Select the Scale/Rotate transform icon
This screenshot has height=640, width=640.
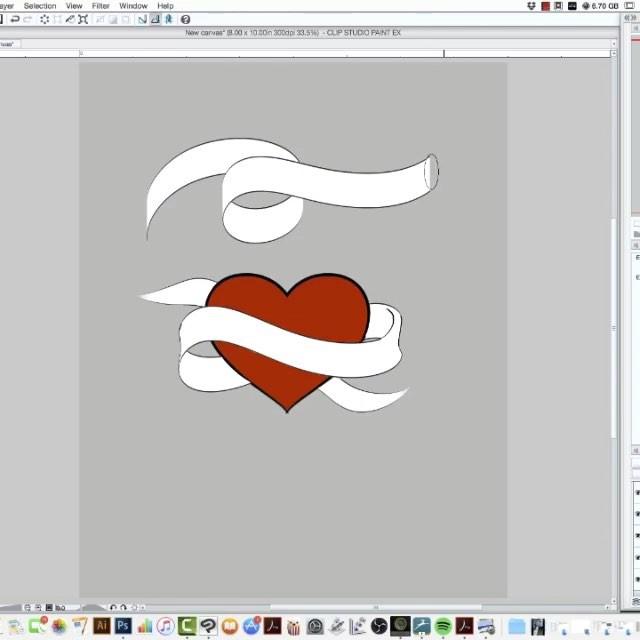[83, 19]
